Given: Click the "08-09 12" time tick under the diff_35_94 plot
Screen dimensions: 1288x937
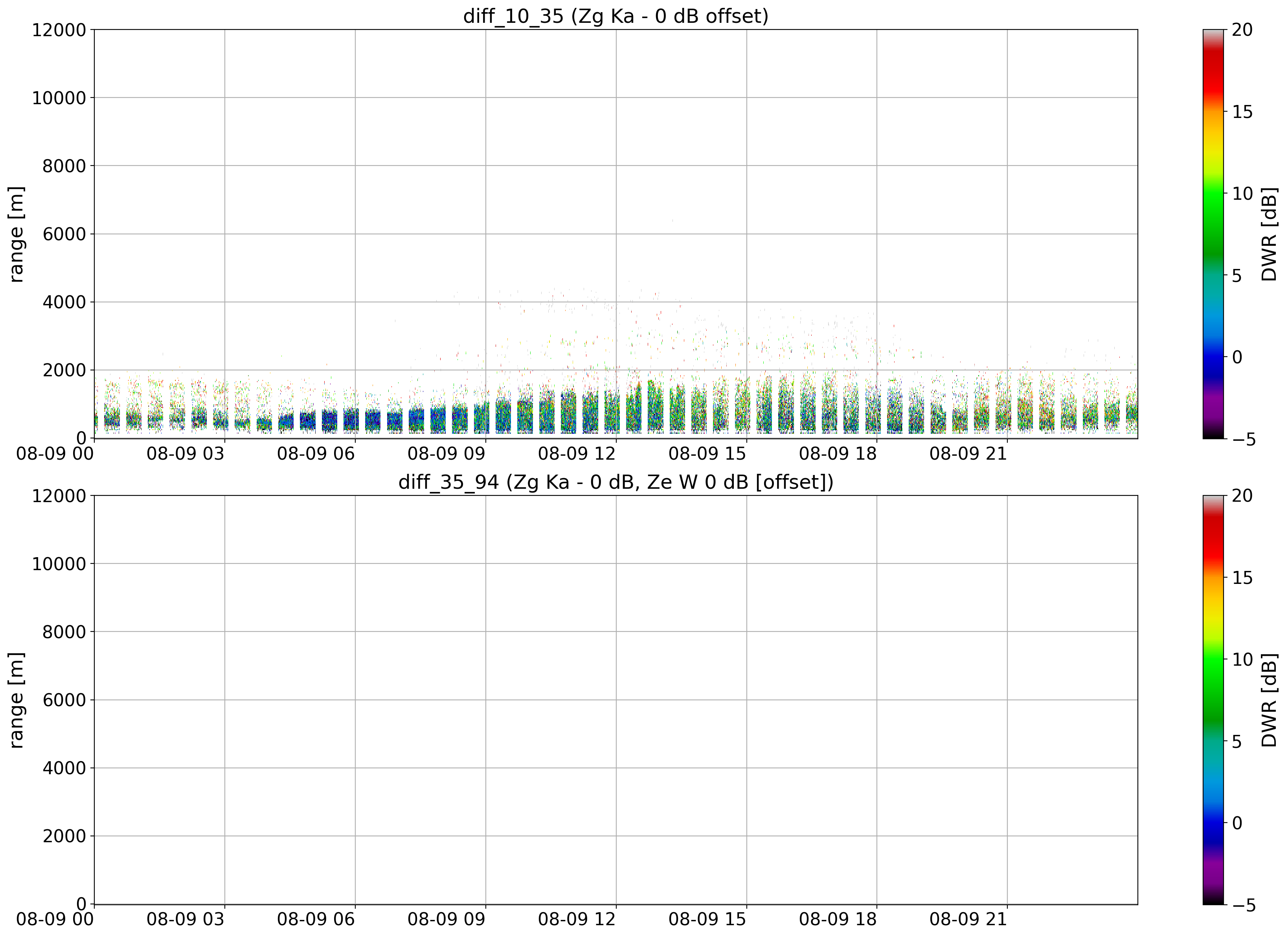Looking at the screenshot, I should tap(577, 919).
